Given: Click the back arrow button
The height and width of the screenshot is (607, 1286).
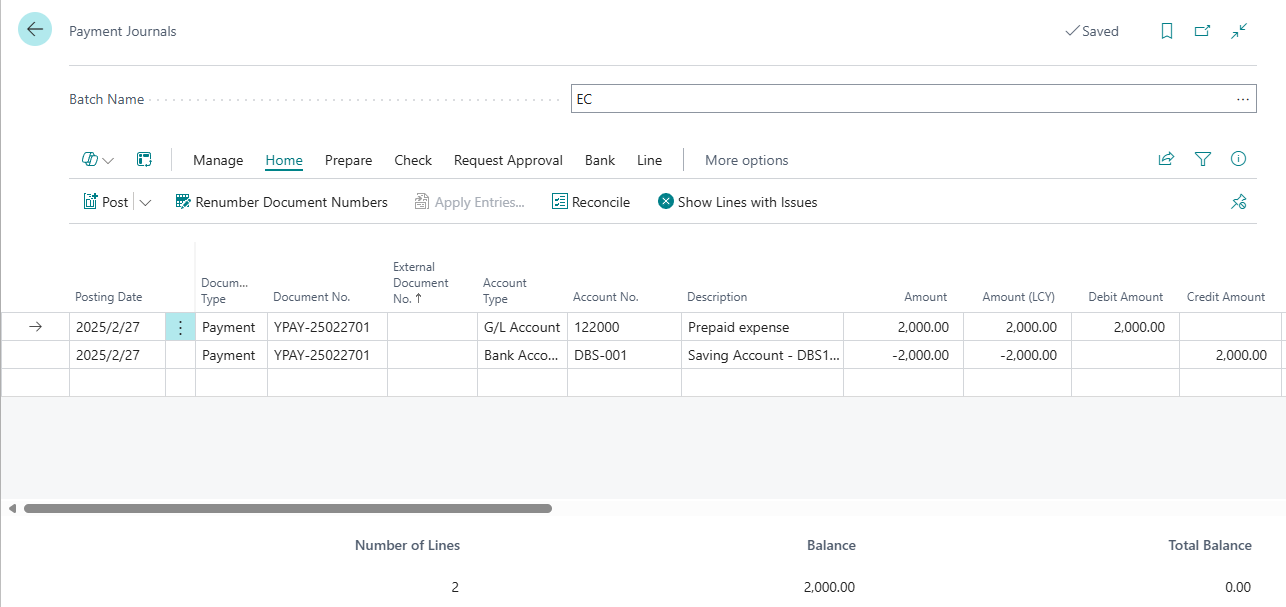Looking at the screenshot, I should 35,30.
